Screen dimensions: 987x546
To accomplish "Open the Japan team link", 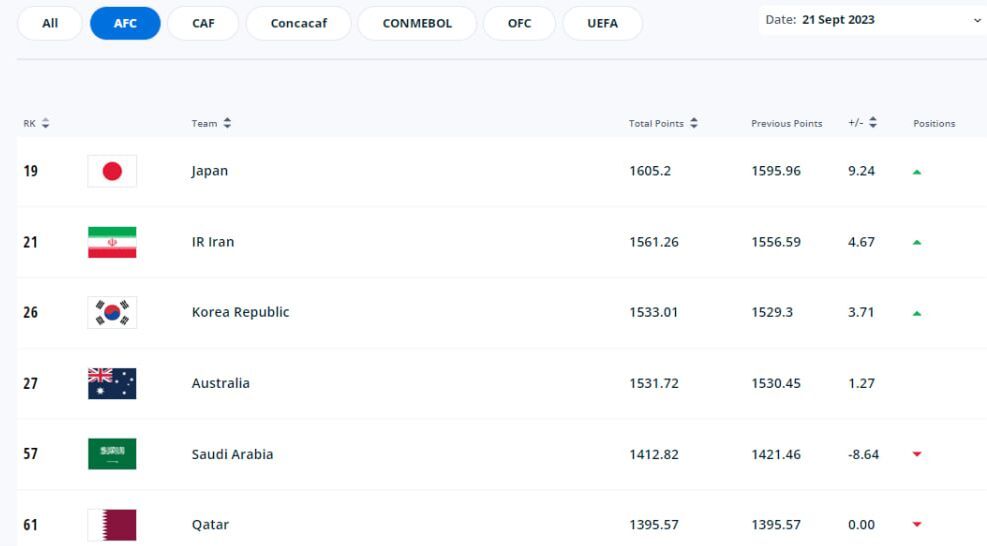I will tap(210, 171).
